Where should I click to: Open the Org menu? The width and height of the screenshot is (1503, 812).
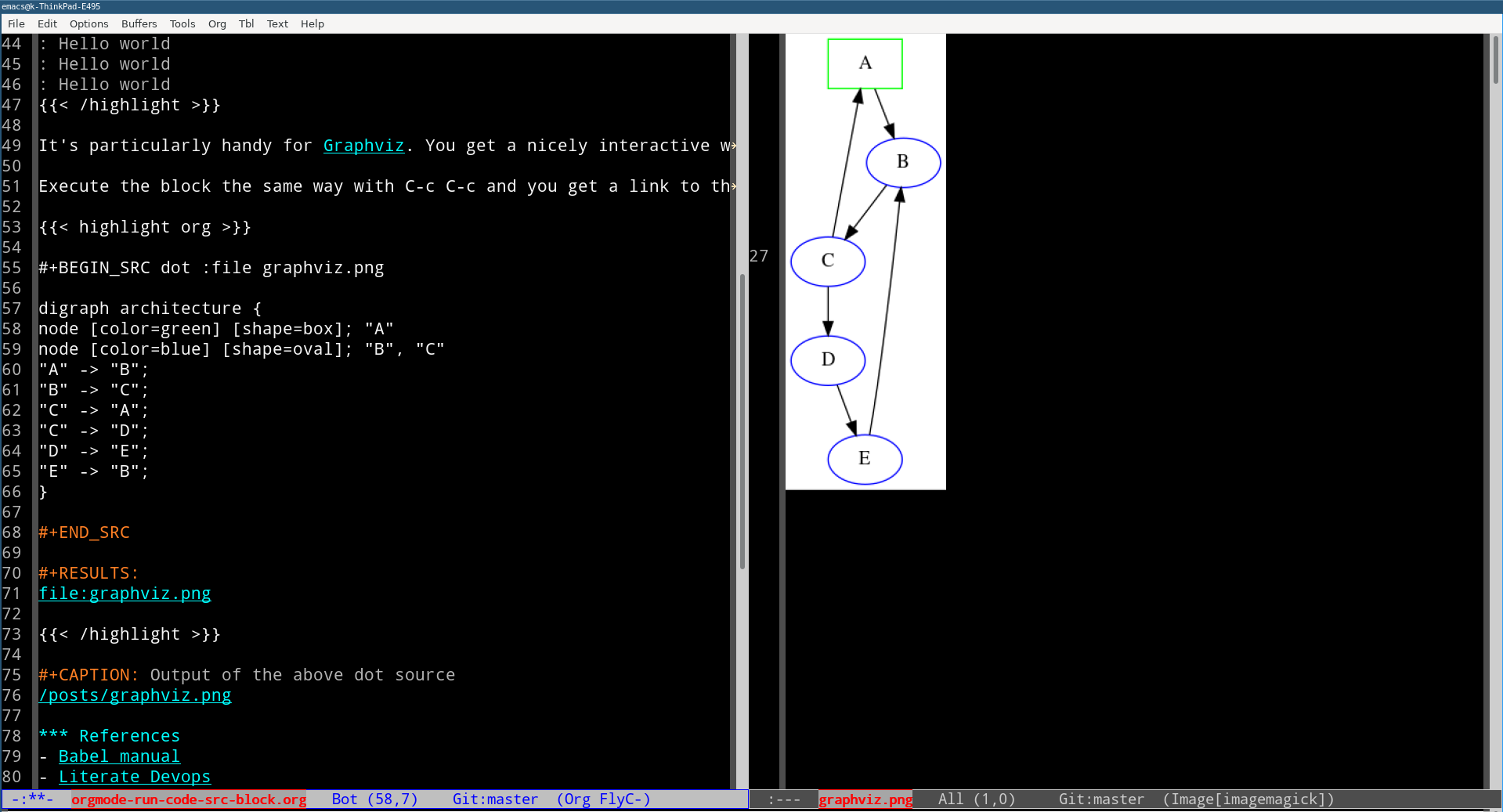(217, 23)
